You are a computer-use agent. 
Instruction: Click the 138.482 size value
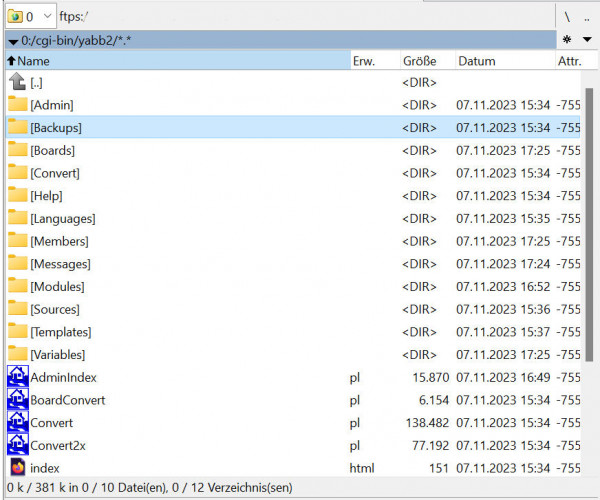(x=427, y=423)
